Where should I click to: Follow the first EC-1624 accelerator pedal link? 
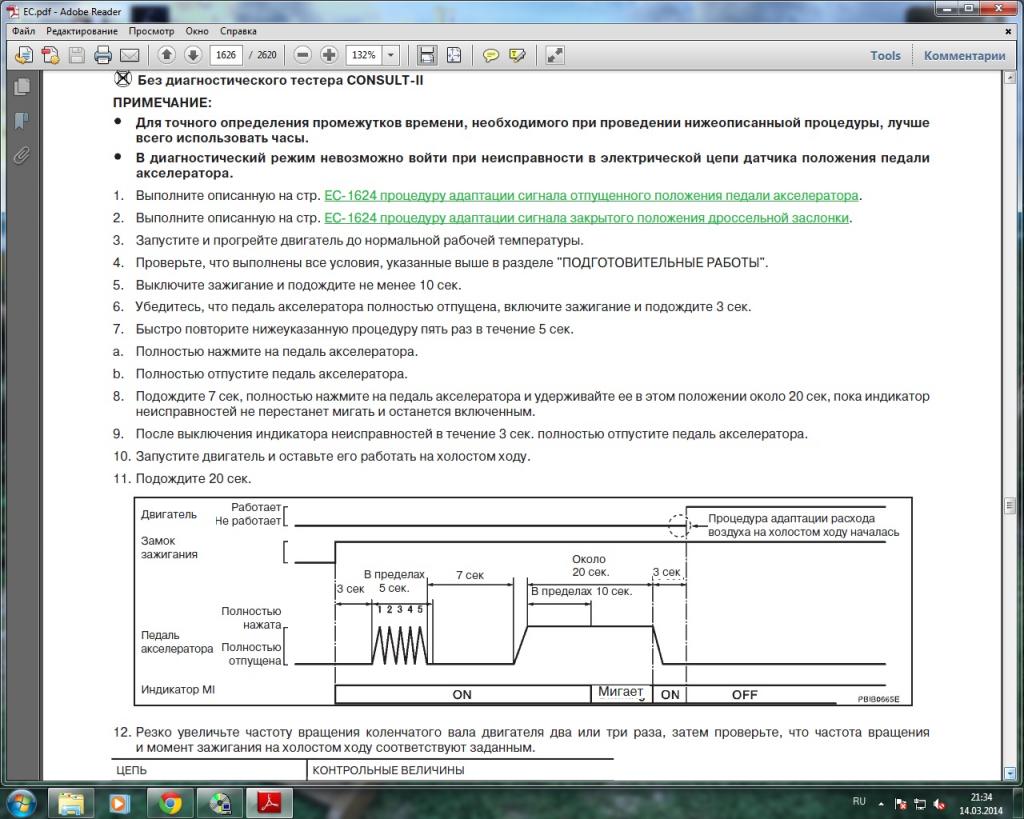pos(591,196)
